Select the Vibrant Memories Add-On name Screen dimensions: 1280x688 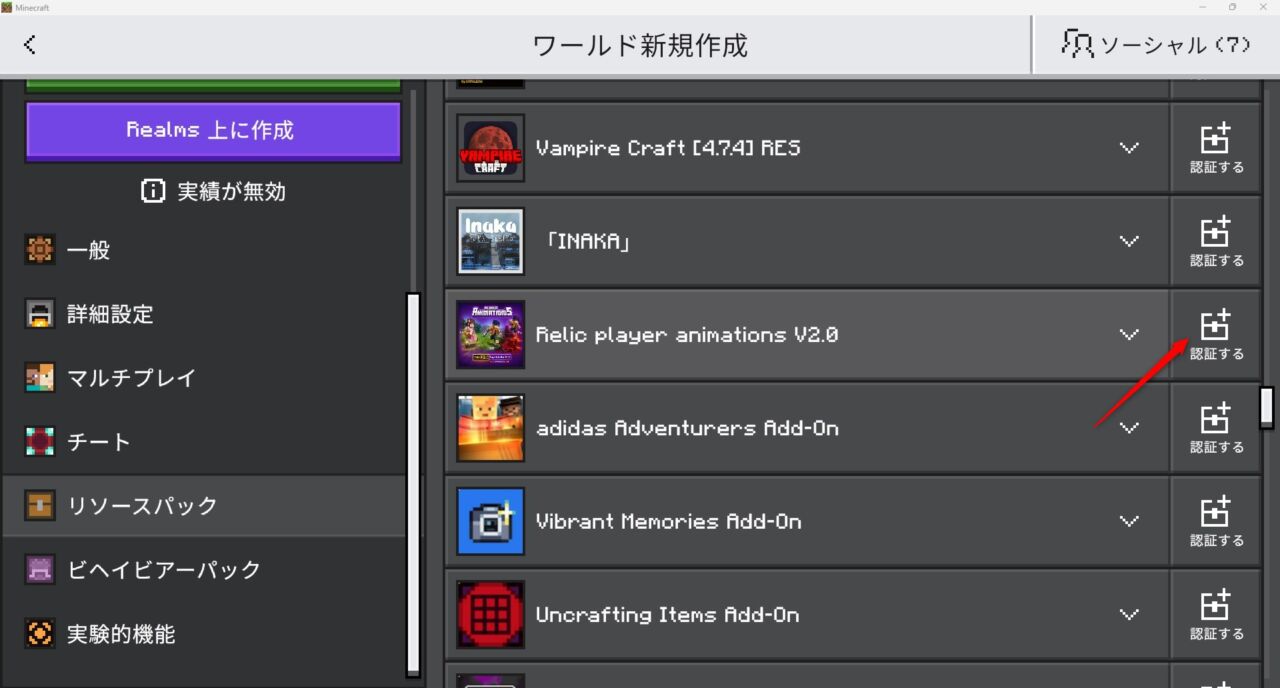pyautogui.click(x=668, y=521)
